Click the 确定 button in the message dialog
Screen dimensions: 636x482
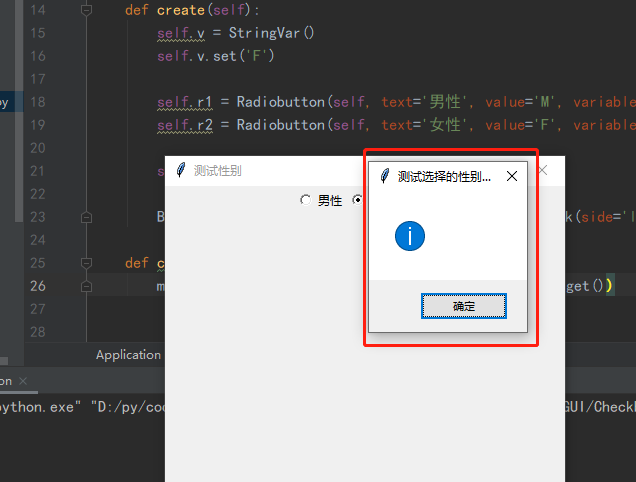coord(464,306)
